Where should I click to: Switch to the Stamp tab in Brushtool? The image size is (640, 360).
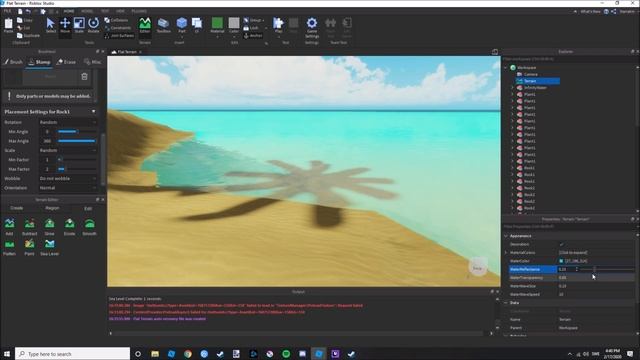coord(39,62)
